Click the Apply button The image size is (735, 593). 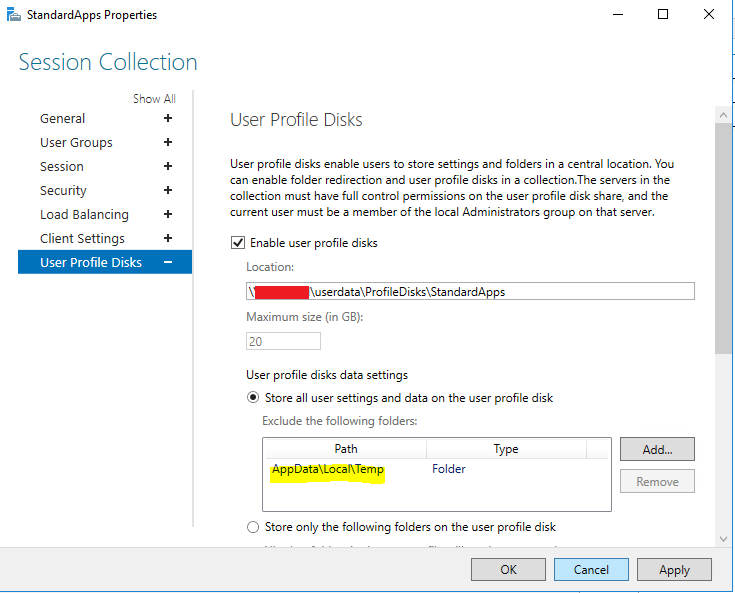pos(674,570)
